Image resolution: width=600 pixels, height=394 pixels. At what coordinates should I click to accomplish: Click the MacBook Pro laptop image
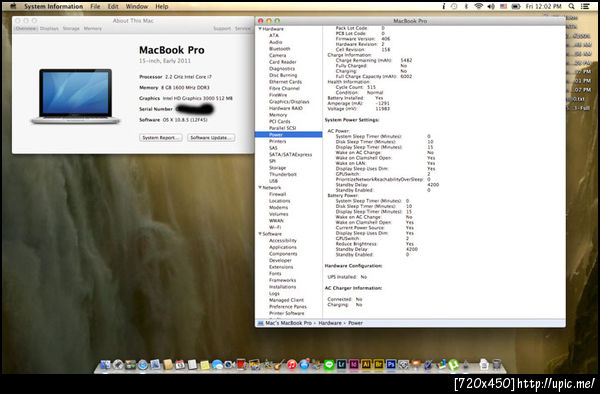click(x=75, y=96)
